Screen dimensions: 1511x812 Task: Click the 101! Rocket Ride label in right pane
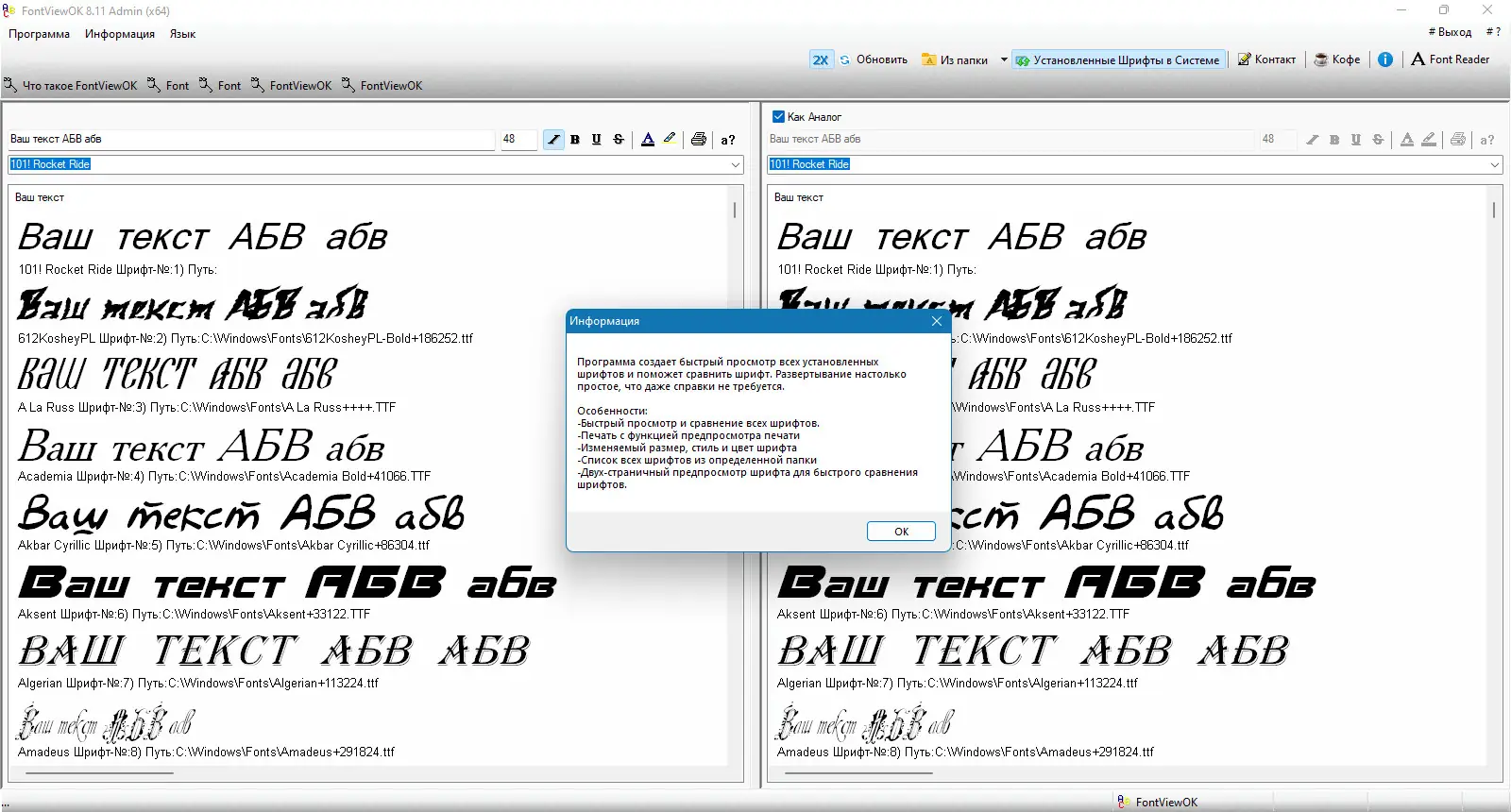coord(877,270)
